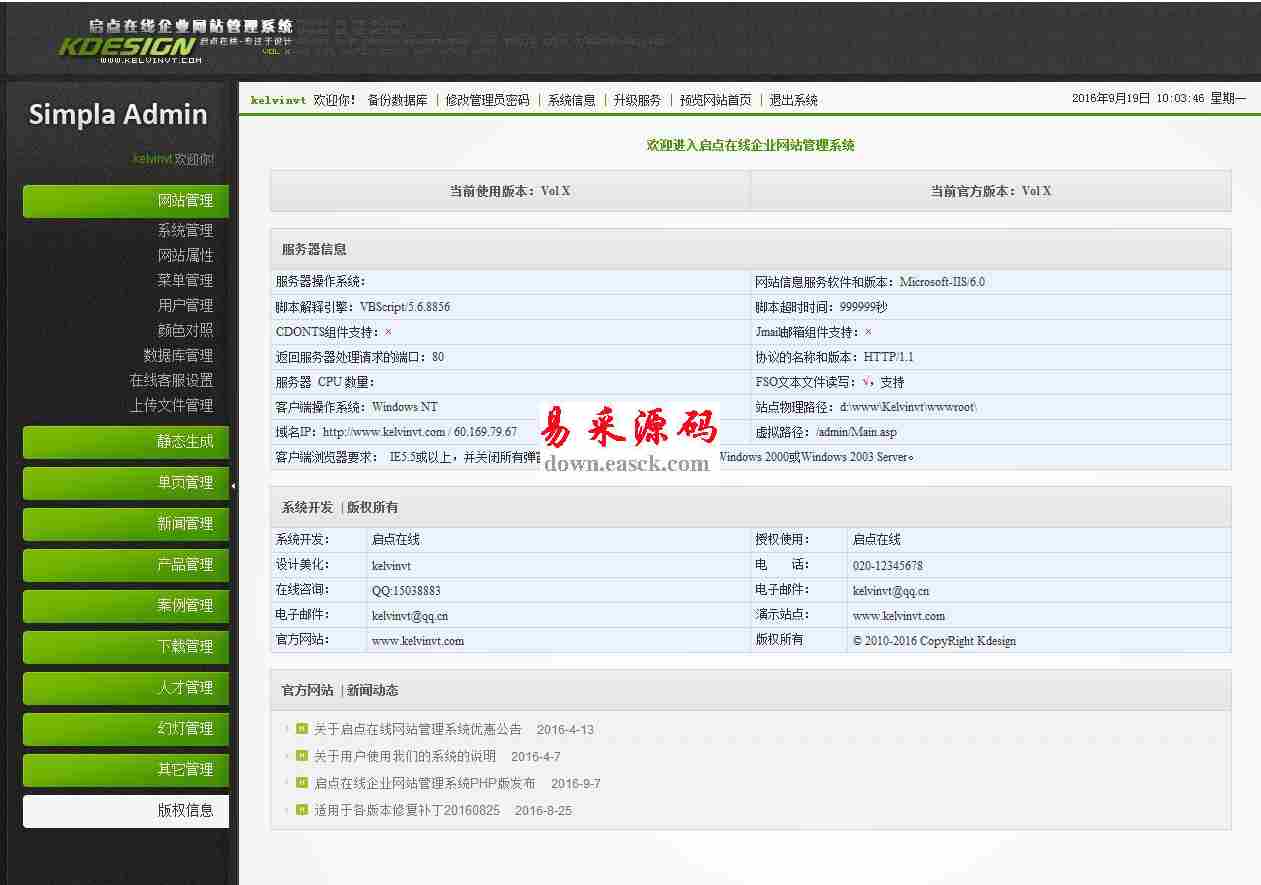Expand the 其它管理 sidebar section

(126, 770)
